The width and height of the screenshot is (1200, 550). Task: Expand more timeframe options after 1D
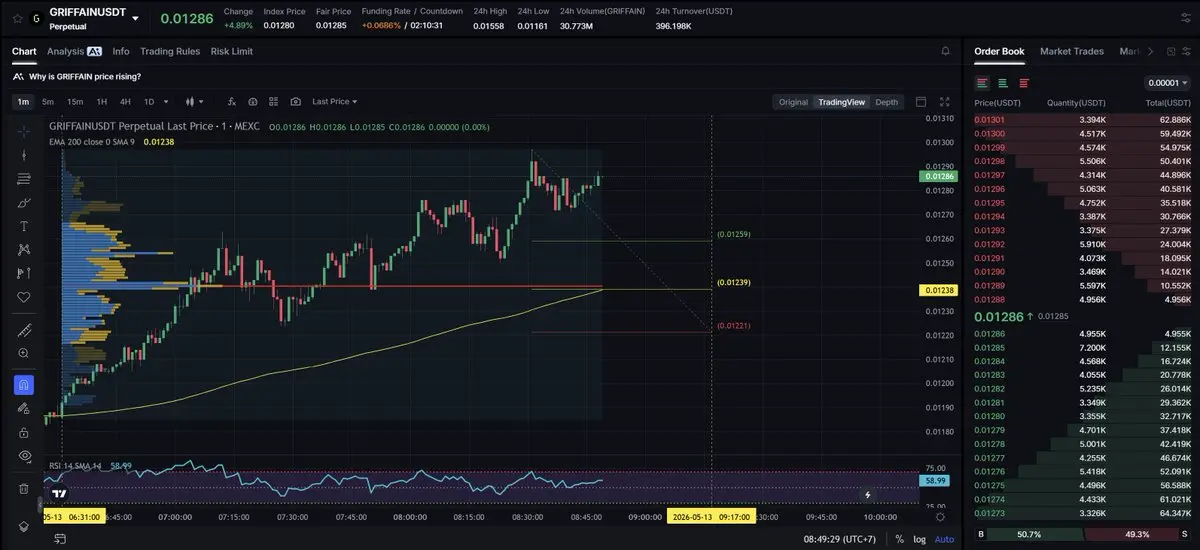(165, 102)
